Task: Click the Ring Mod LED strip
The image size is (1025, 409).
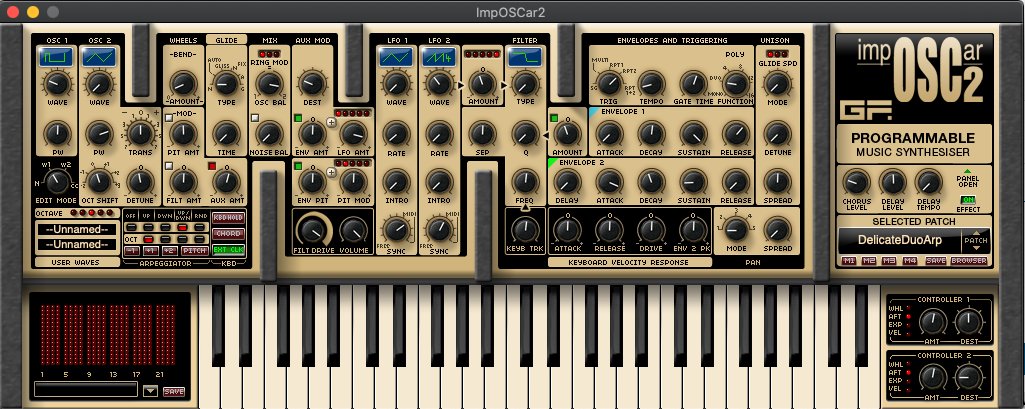Action: 268,54
